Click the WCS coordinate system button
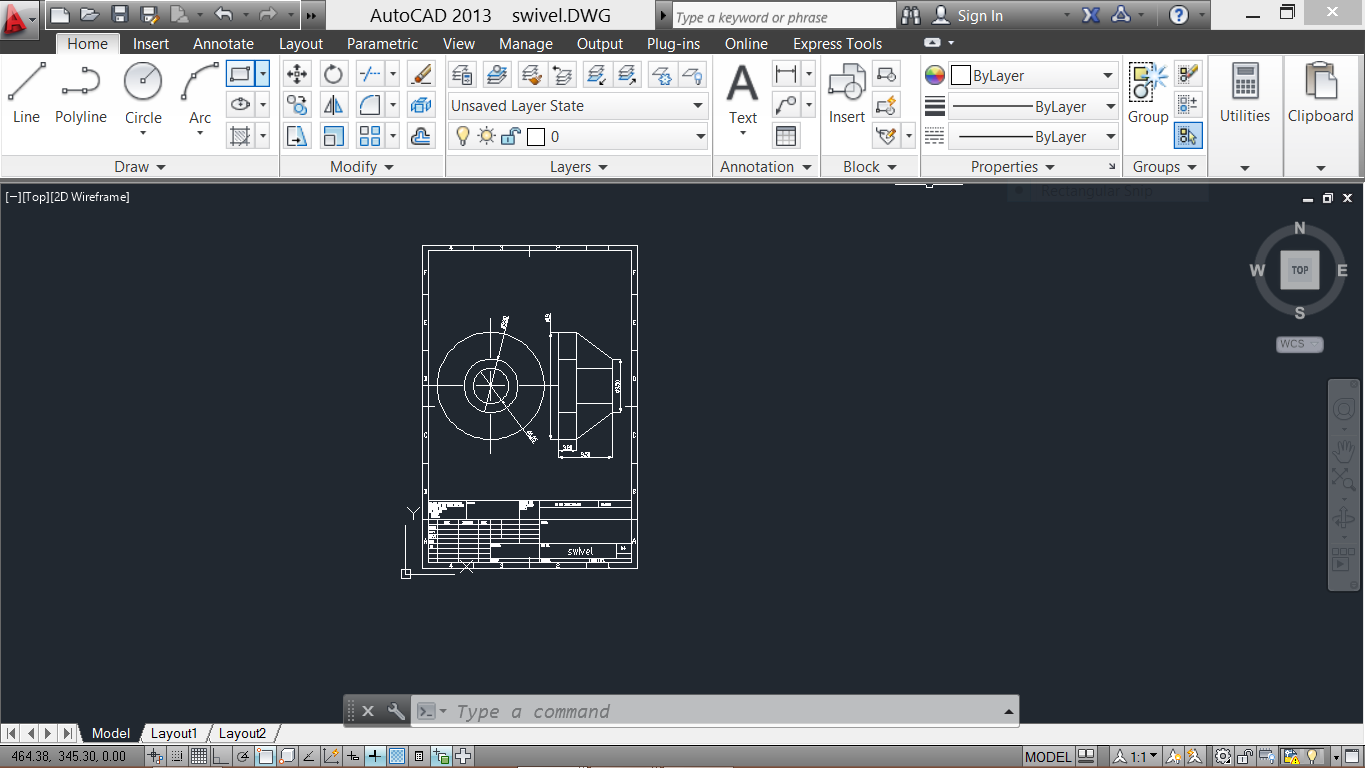 click(x=1299, y=344)
